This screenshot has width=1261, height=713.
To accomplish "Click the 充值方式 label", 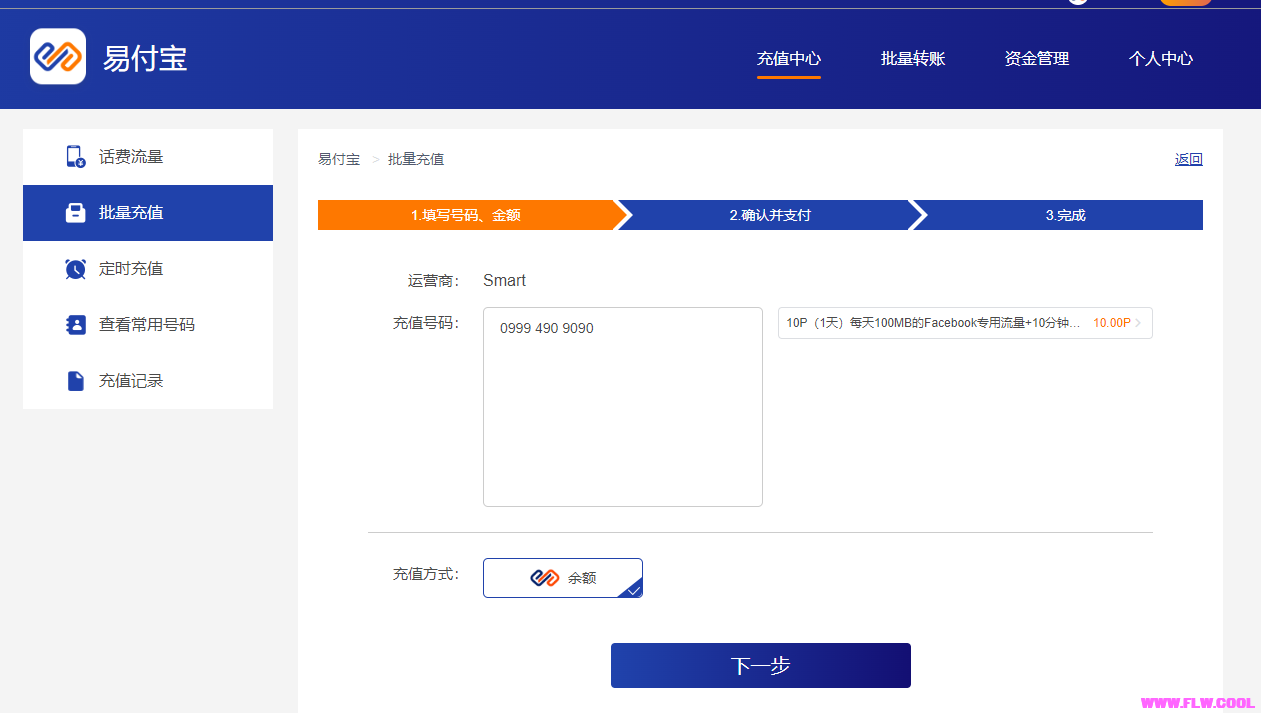I will tap(426, 574).
